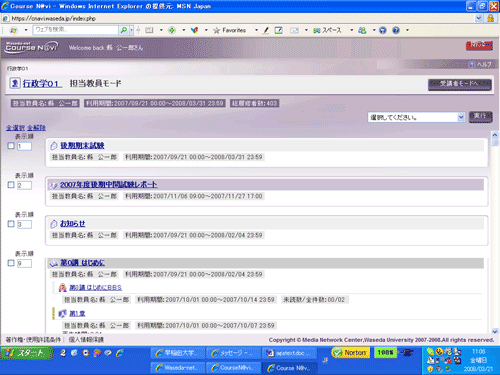Open dropdown arrow next to スペース

[x=351, y=30]
